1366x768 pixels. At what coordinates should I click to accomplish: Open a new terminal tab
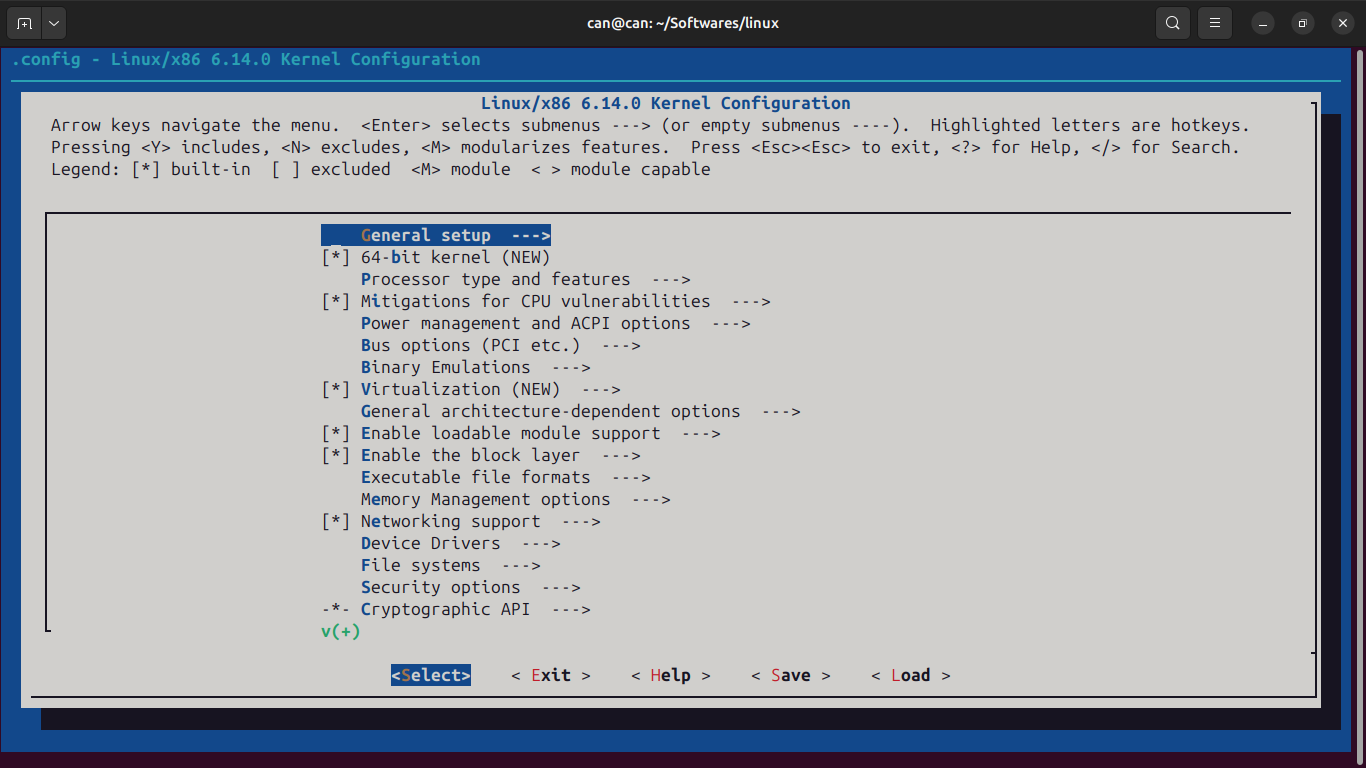pos(24,23)
